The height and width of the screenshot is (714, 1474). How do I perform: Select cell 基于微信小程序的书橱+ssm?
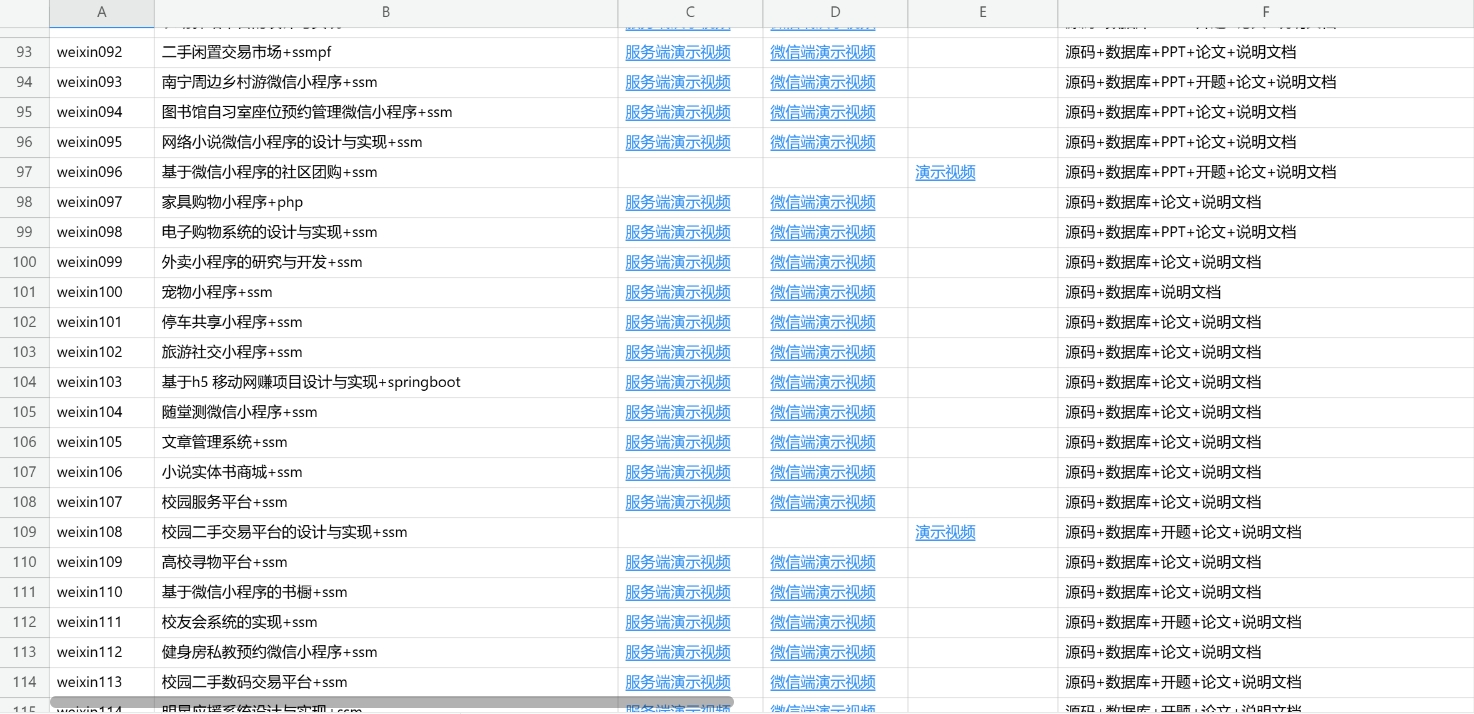tap(386, 592)
